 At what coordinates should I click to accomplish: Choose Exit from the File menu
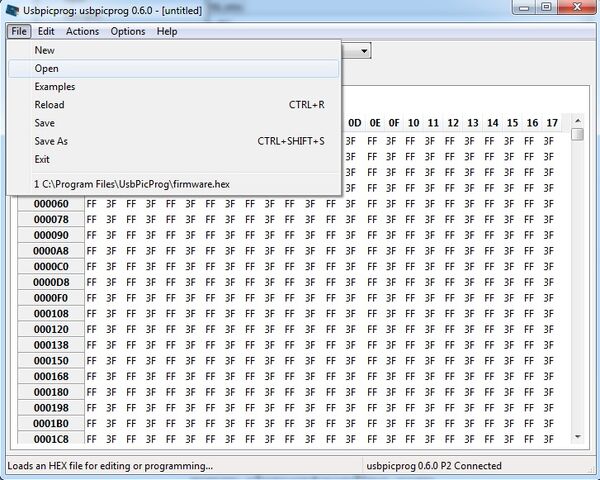[x=173, y=159]
